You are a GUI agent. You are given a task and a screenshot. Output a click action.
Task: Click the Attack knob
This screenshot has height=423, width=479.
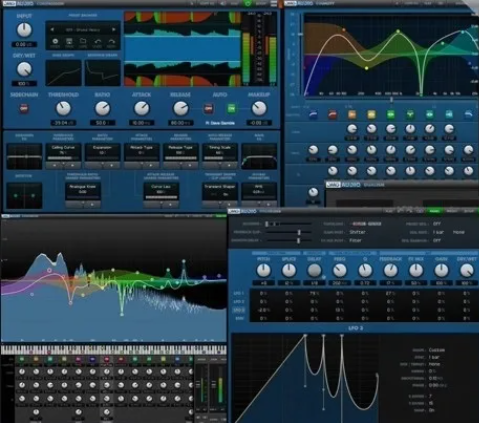pos(142,108)
